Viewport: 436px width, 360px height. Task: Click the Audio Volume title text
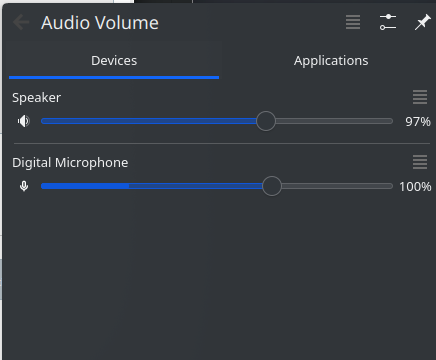click(x=100, y=23)
